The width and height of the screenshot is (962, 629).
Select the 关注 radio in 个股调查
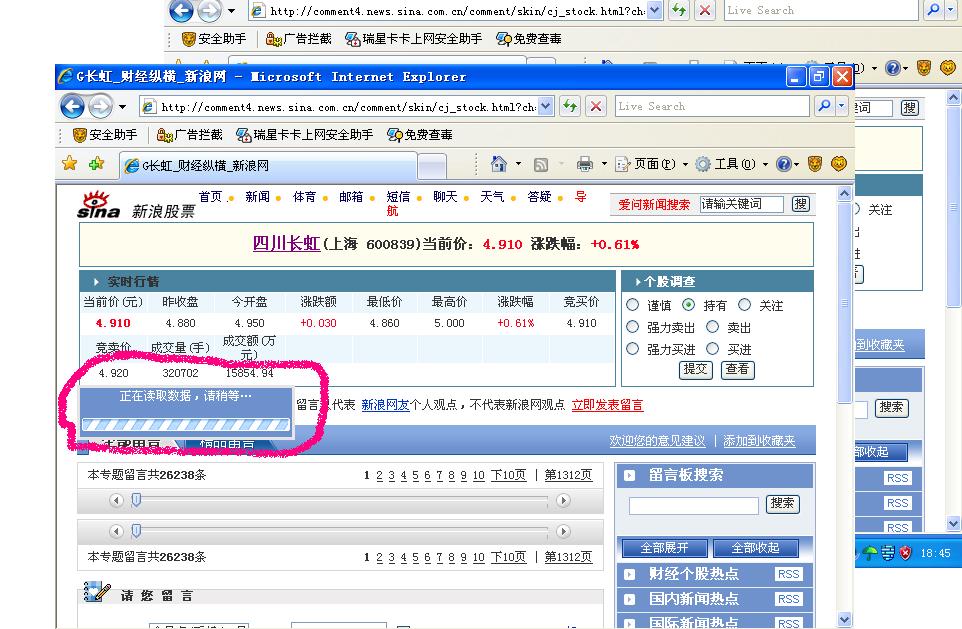744,305
